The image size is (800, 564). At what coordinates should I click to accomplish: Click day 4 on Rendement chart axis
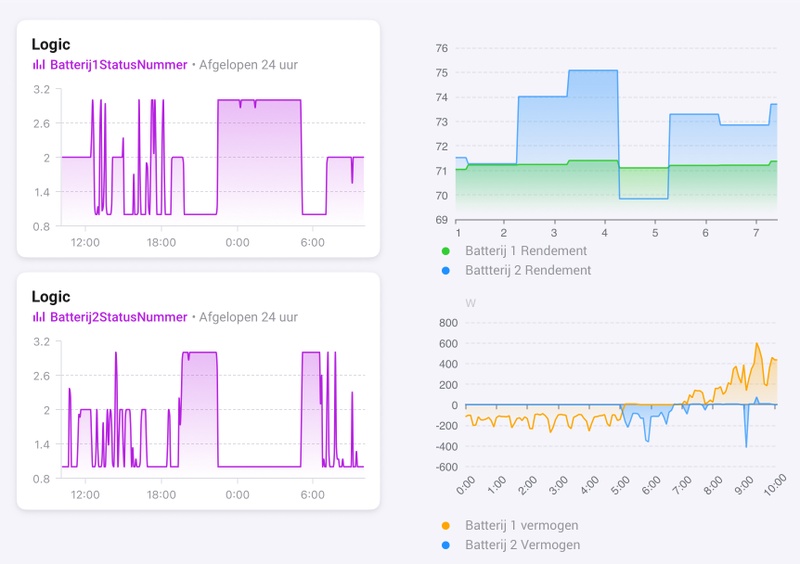[605, 233]
